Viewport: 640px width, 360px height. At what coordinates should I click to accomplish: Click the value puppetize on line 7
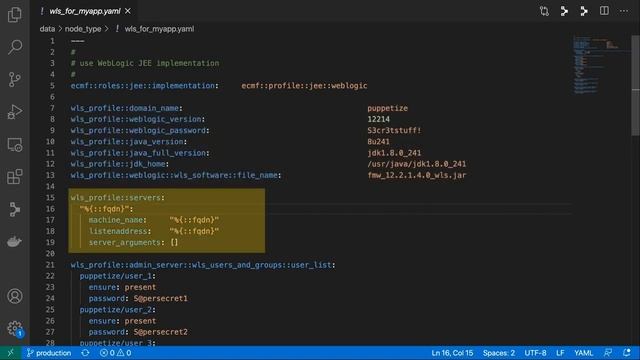[387, 108]
